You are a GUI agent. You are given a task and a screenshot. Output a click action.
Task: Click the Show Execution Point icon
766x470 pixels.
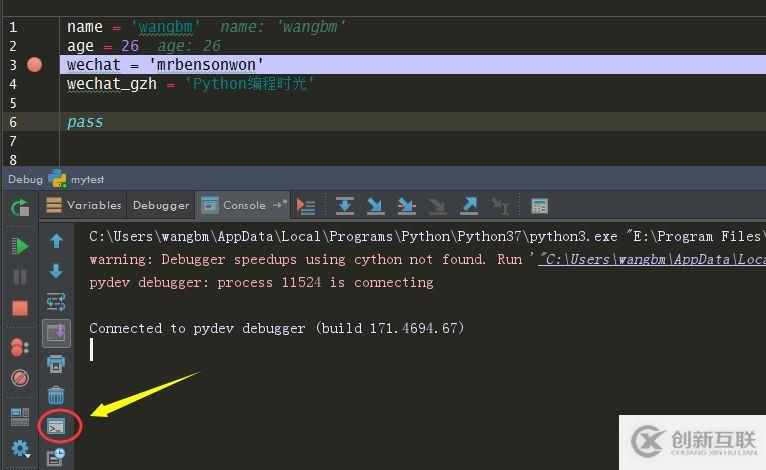(306, 206)
